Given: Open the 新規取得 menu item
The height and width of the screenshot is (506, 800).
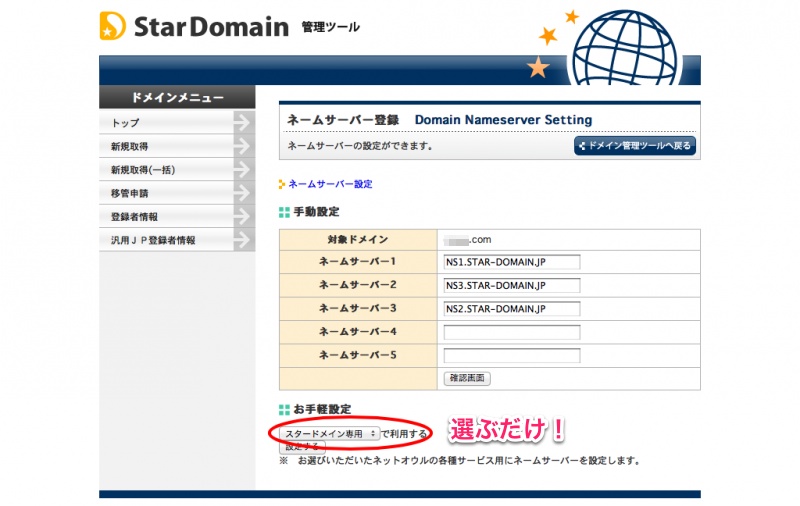Looking at the screenshot, I should point(177,146).
